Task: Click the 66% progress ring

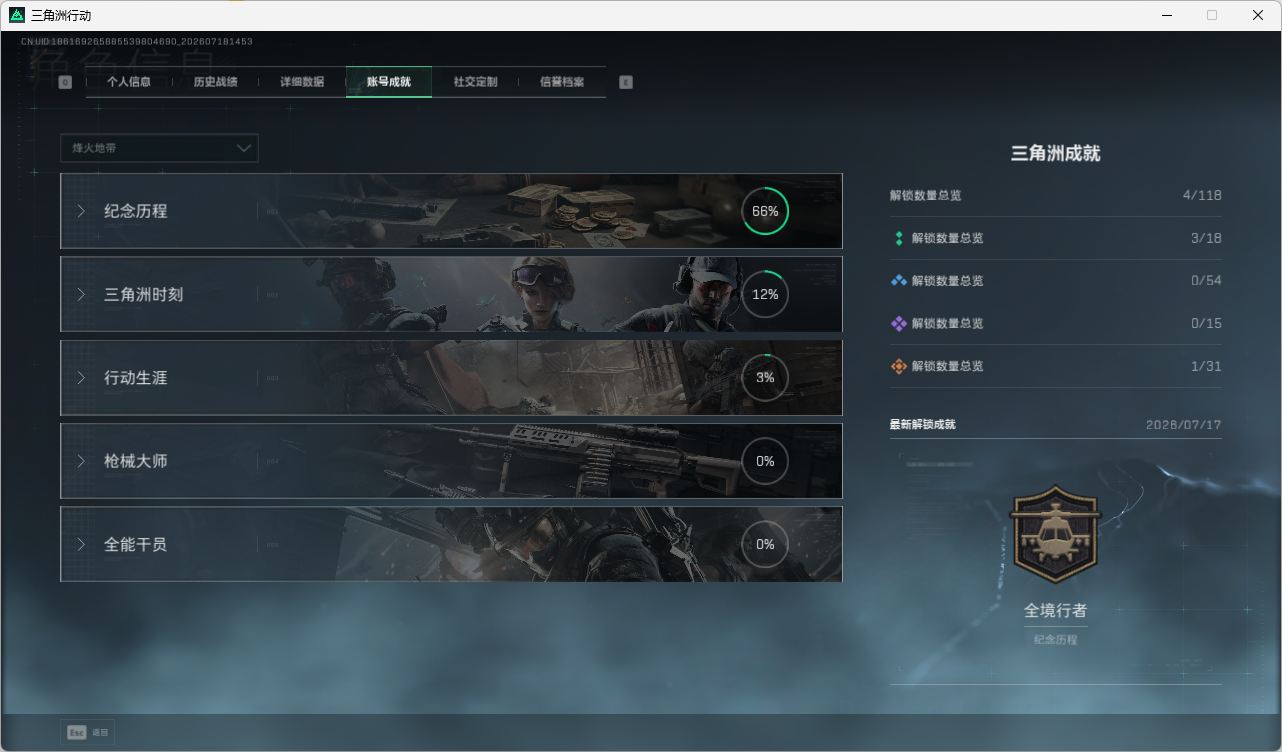Action: point(765,211)
